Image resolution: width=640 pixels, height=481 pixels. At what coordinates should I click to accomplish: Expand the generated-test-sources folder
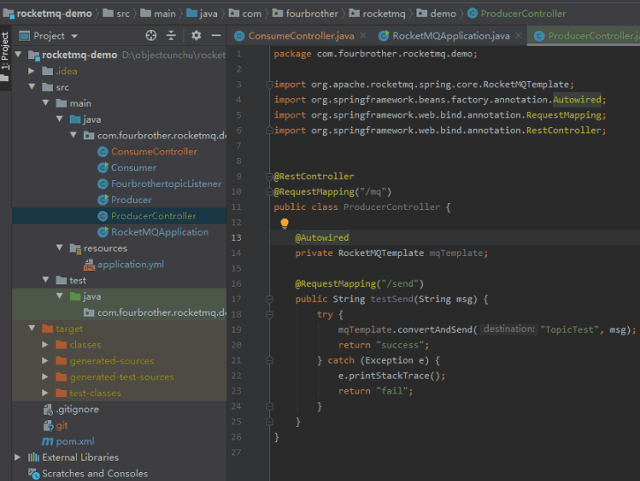pos(45,377)
